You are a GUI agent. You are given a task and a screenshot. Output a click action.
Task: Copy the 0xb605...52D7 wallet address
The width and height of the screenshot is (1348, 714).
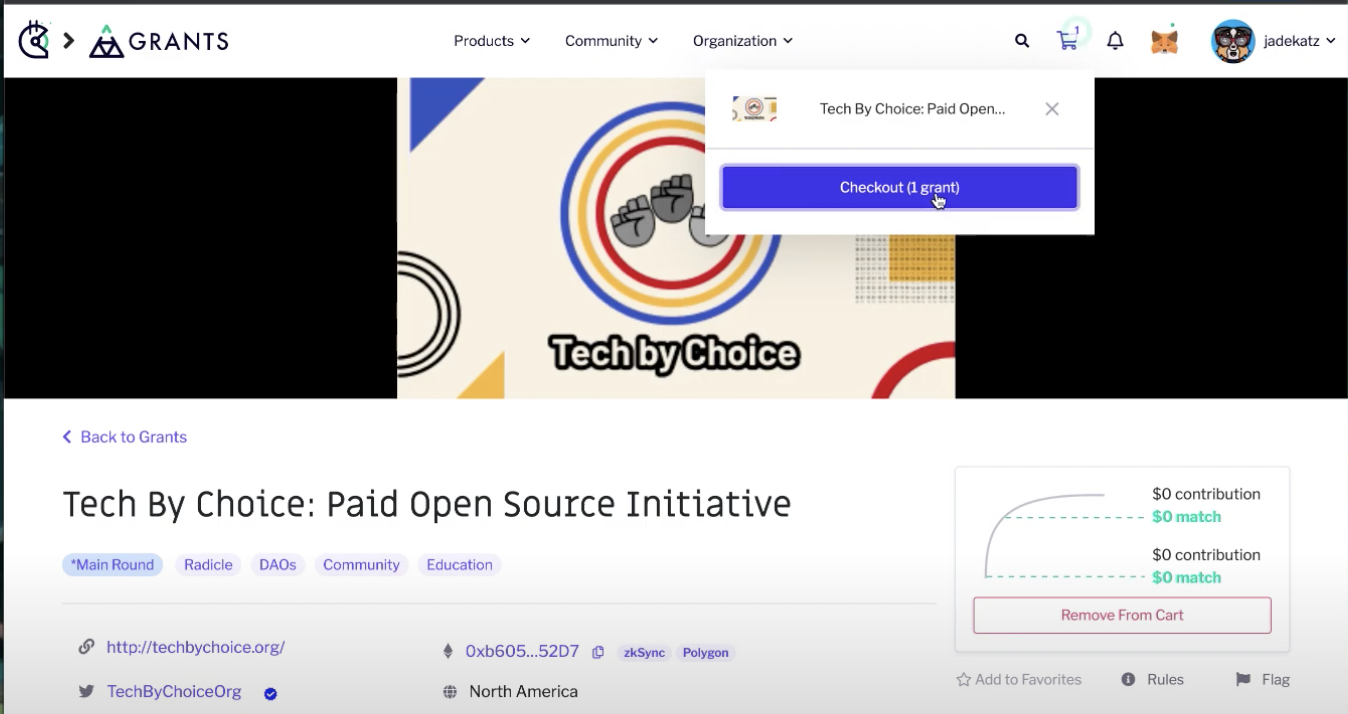tap(598, 652)
